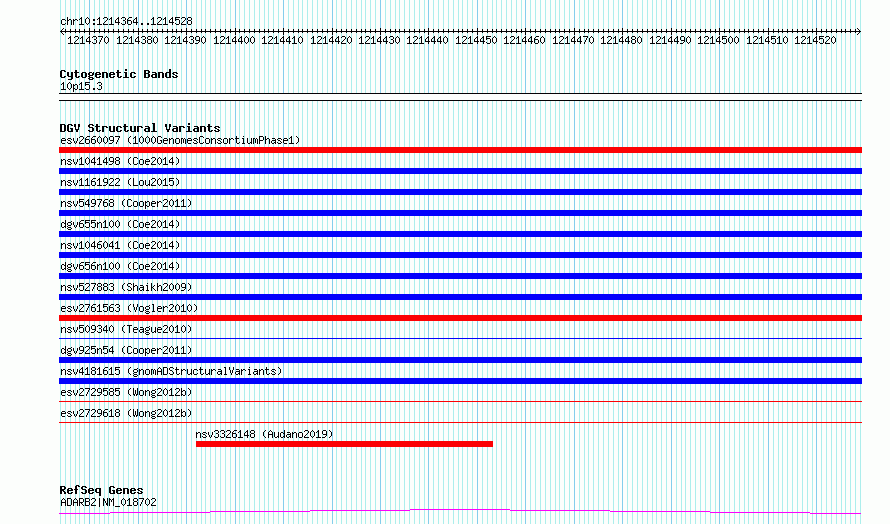890x524 pixels.
Task: Click ruler position 1214390
Action: click(185, 40)
